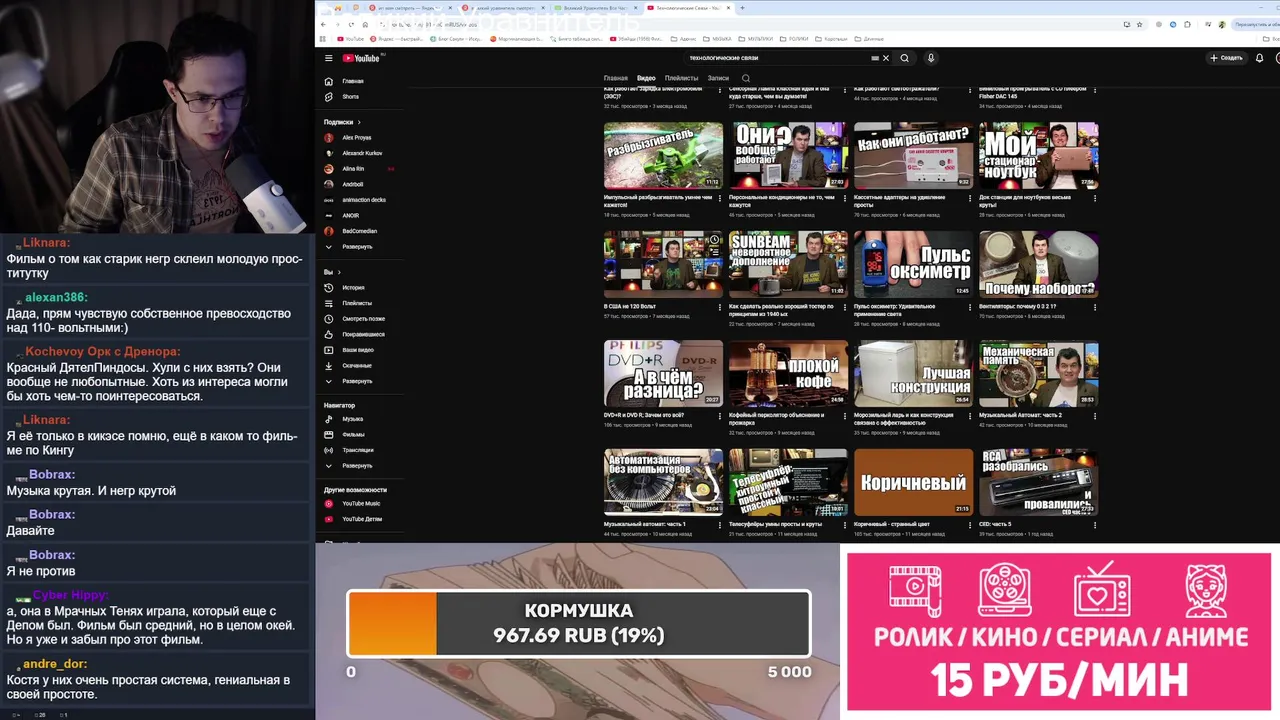
Task: Open Смотреть позже in the sidebar
Action: coord(363,319)
